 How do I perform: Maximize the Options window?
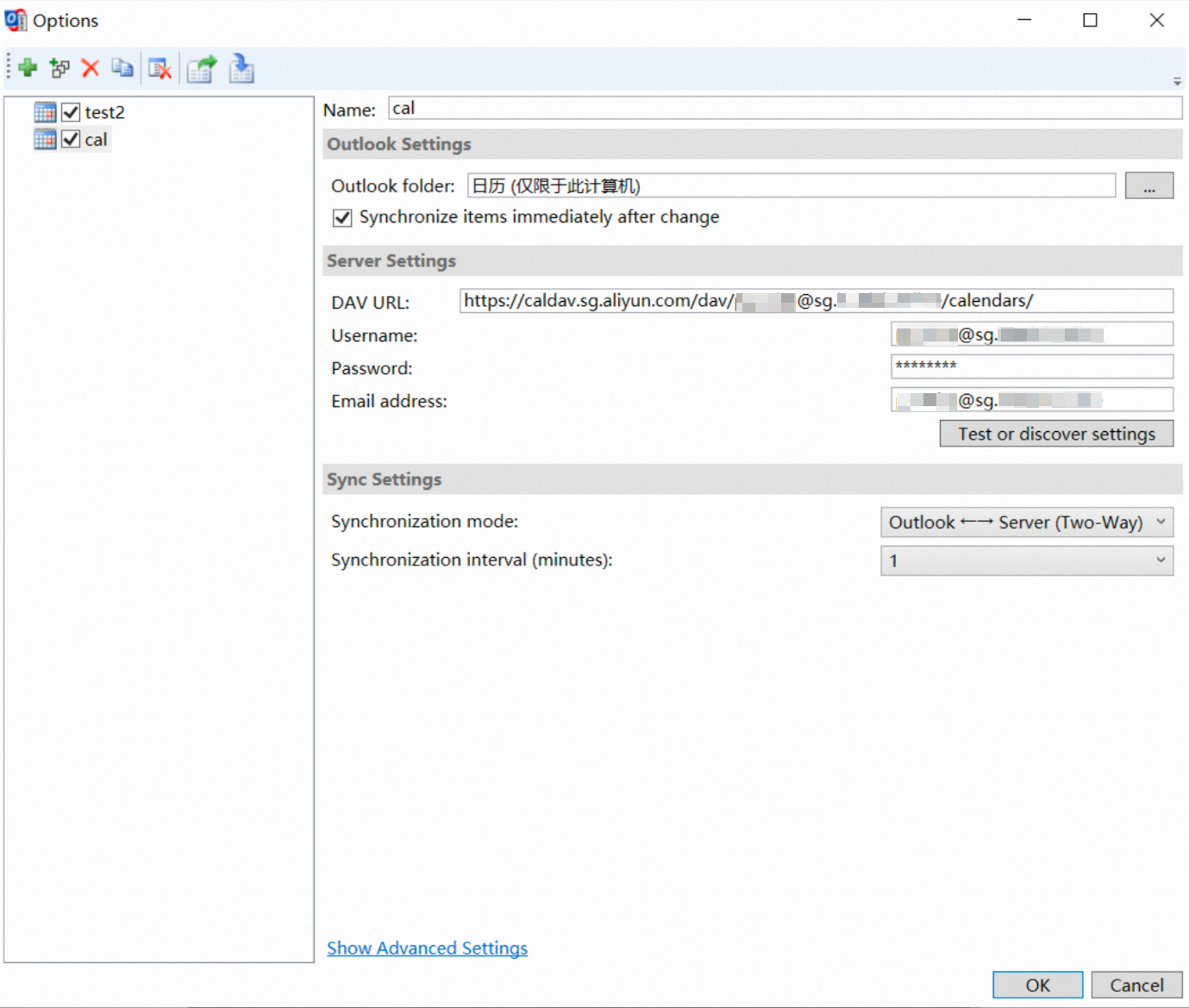[1090, 20]
